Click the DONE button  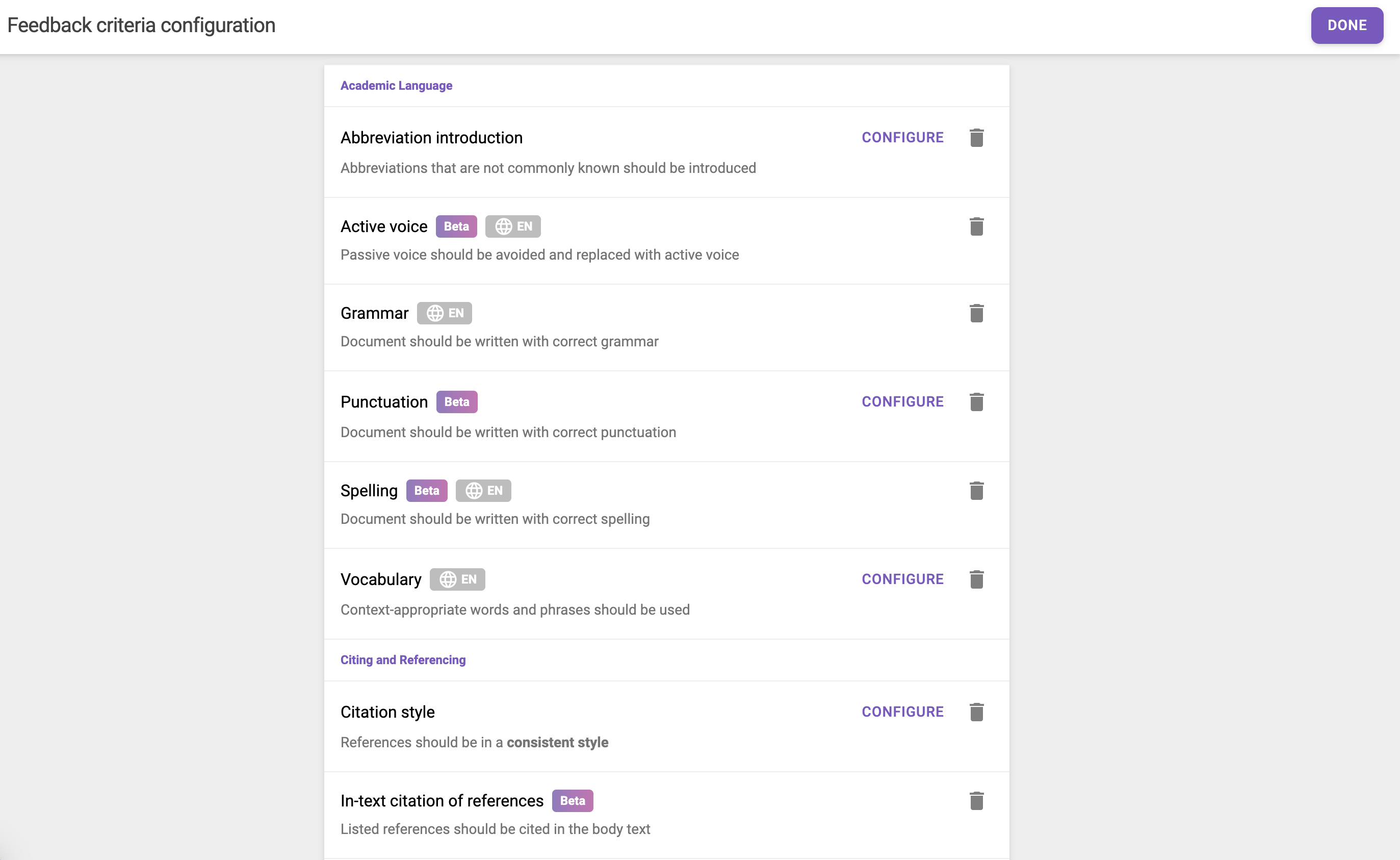coord(1346,26)
